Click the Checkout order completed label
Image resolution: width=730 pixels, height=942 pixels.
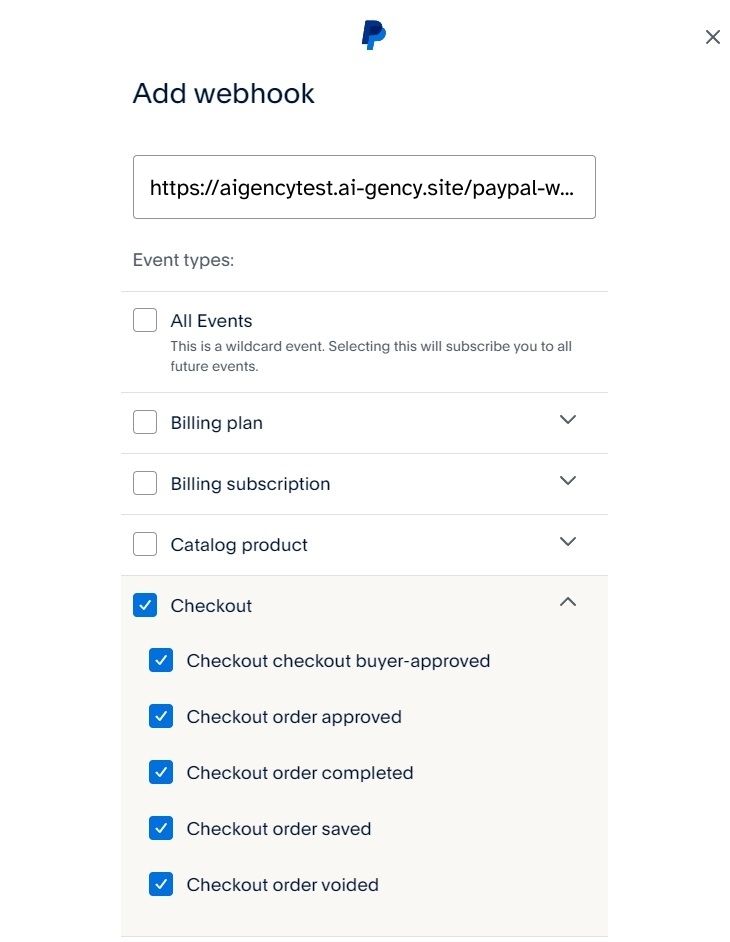(x=299, y=773)
